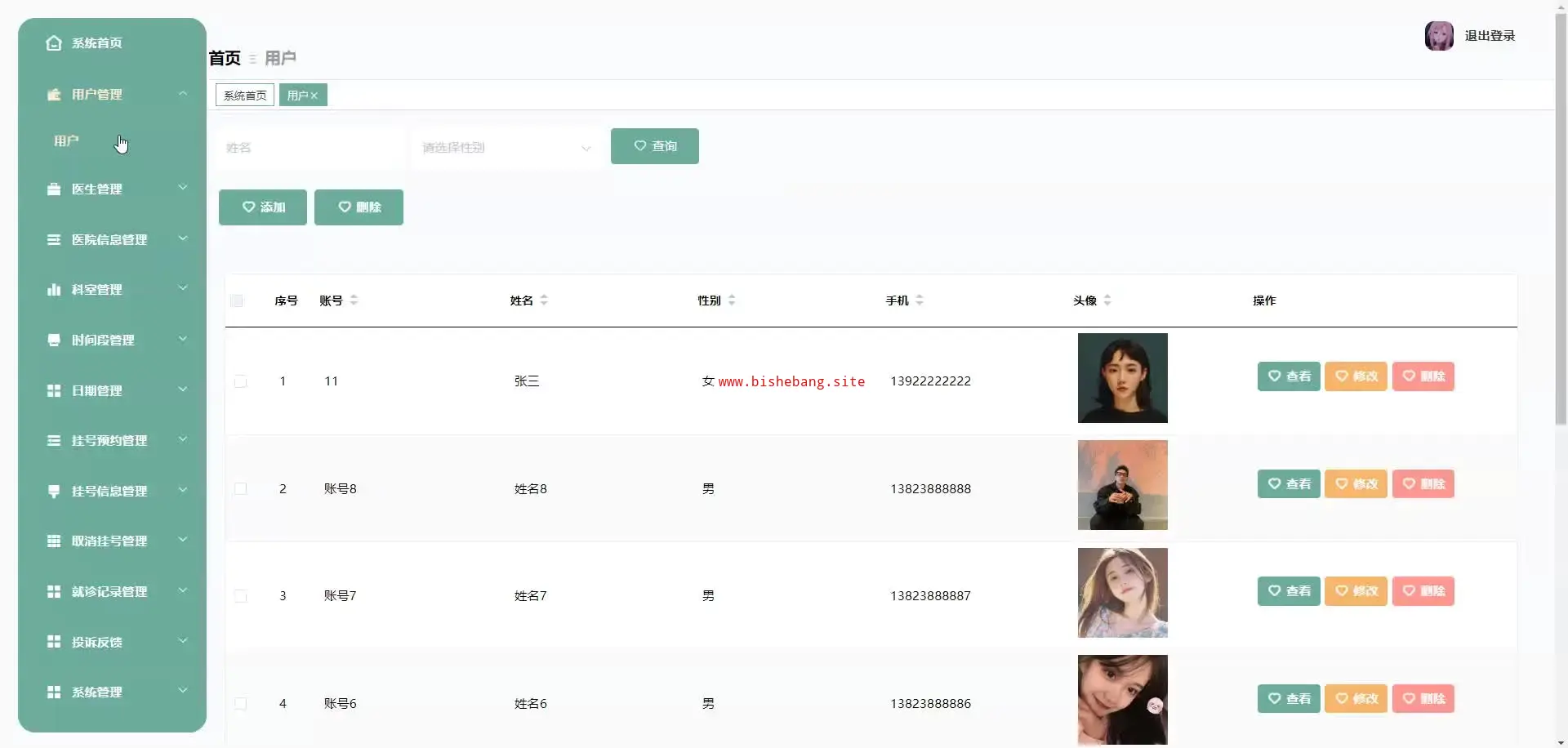This screenshot has height=748, width=1568.
Task: Click the 科室管理 bar chart icon
Action: pyautogui.click(x=54, y=290)
